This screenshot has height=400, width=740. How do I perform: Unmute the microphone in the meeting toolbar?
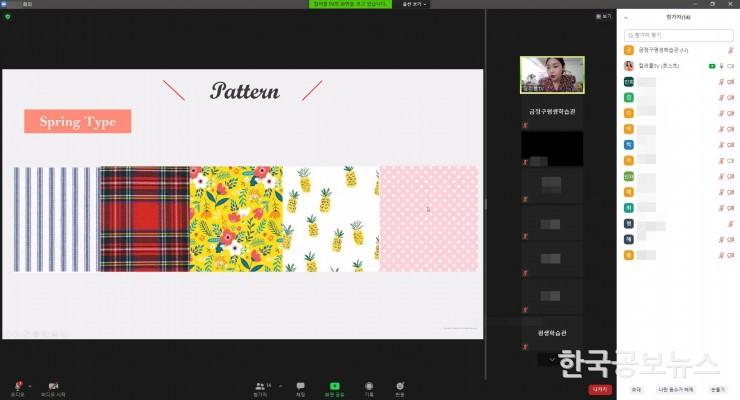coord(17,389)
